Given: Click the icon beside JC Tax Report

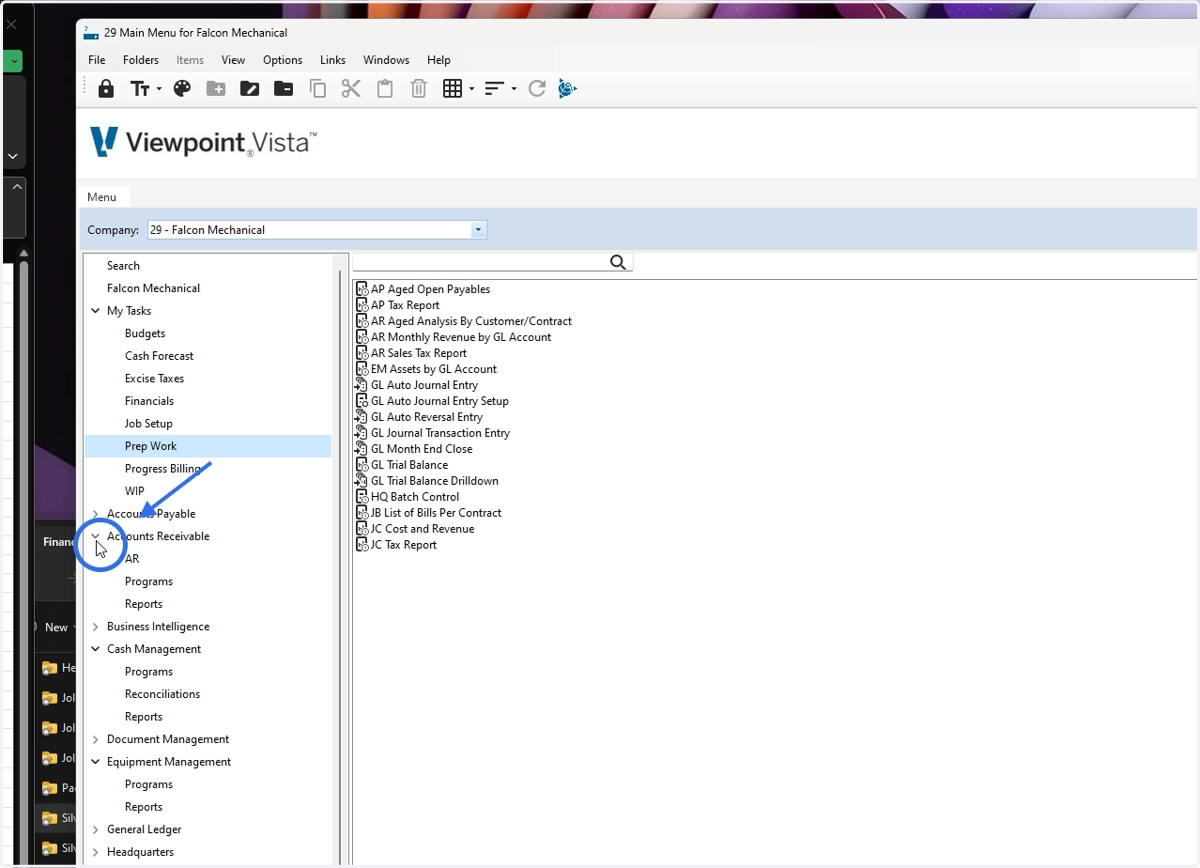Looking at the screenshot, I should pos(362,545).
